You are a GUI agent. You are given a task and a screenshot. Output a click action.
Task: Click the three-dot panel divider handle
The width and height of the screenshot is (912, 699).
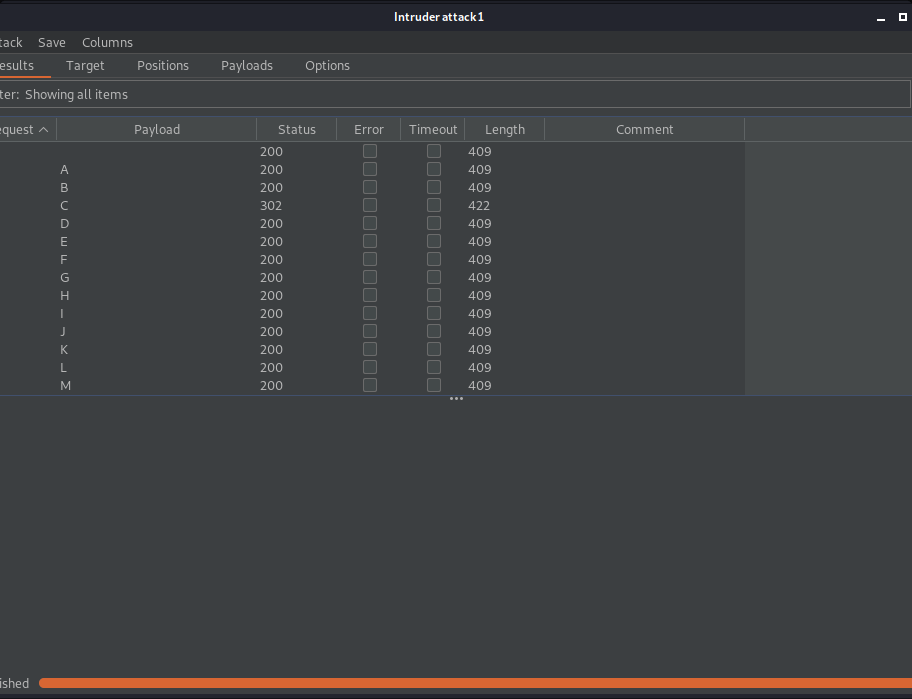(457, 399)
